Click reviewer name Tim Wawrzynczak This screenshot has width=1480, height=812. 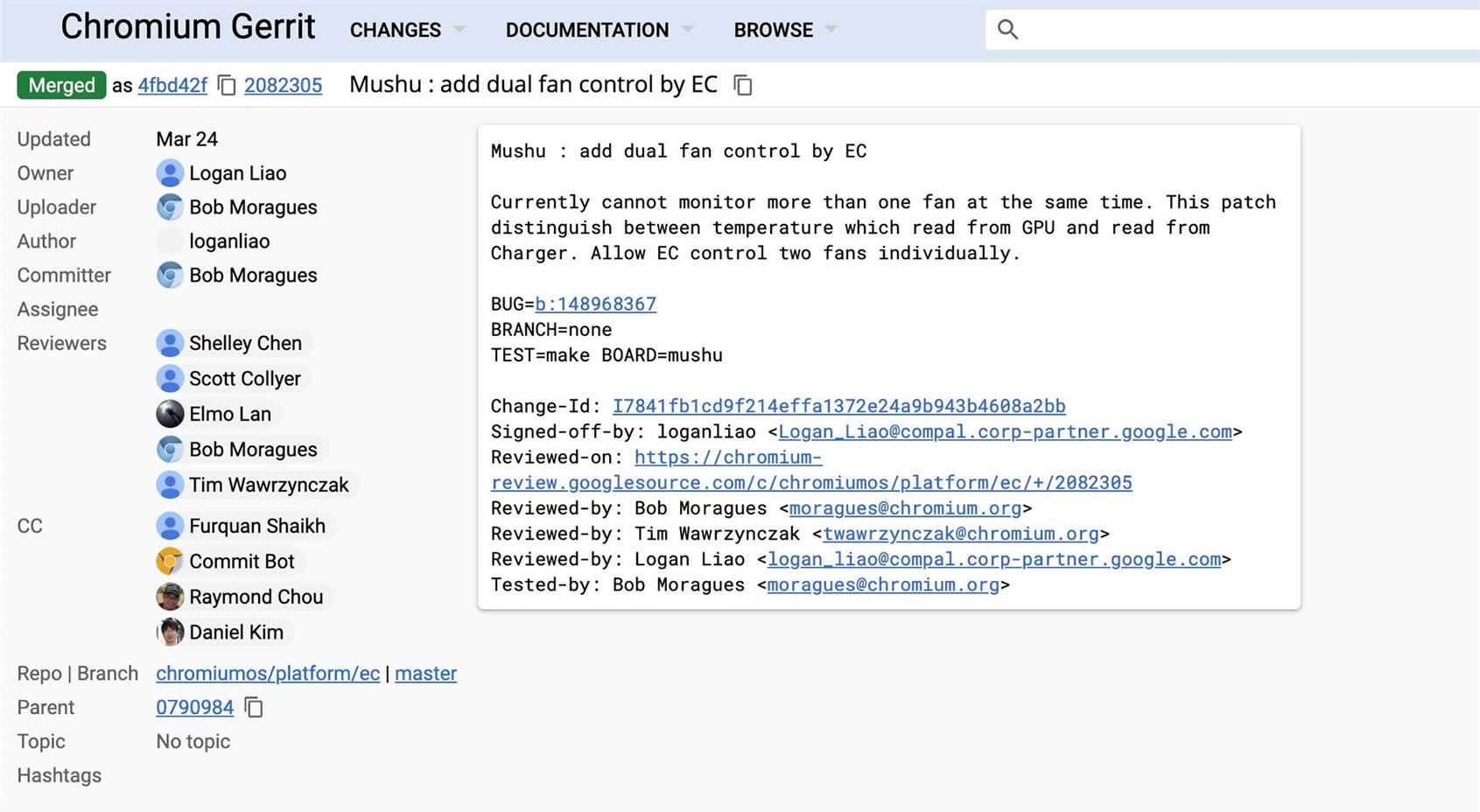coord(269,485)
